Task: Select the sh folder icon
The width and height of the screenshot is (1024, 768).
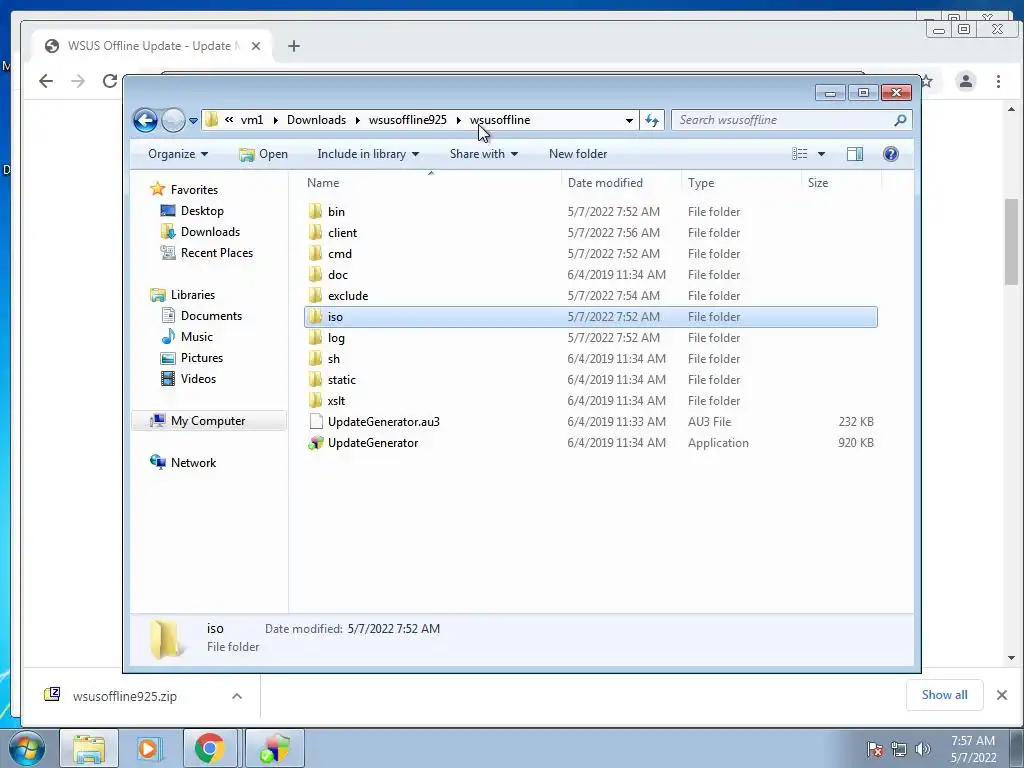Action: [315, 359]
